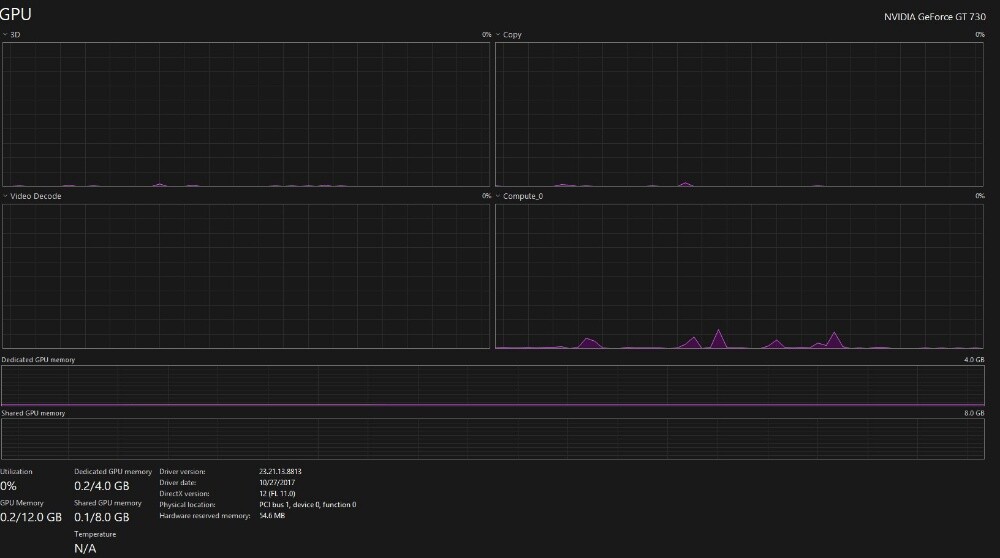
Task: Select the 0.2/12.0 GB GPU memory value
Action: pyautogui.click(x=31, y=517)
